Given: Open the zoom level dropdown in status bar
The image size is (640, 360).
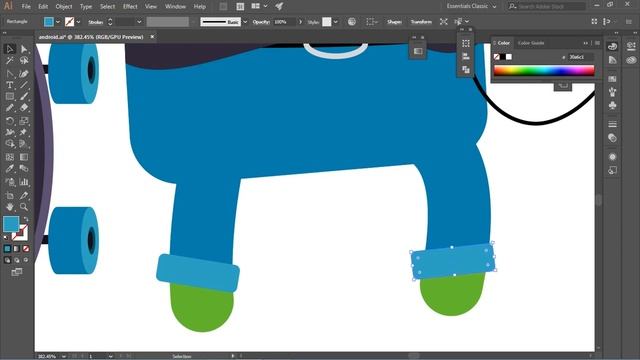Looking at the screenshot, I should 64,356.
